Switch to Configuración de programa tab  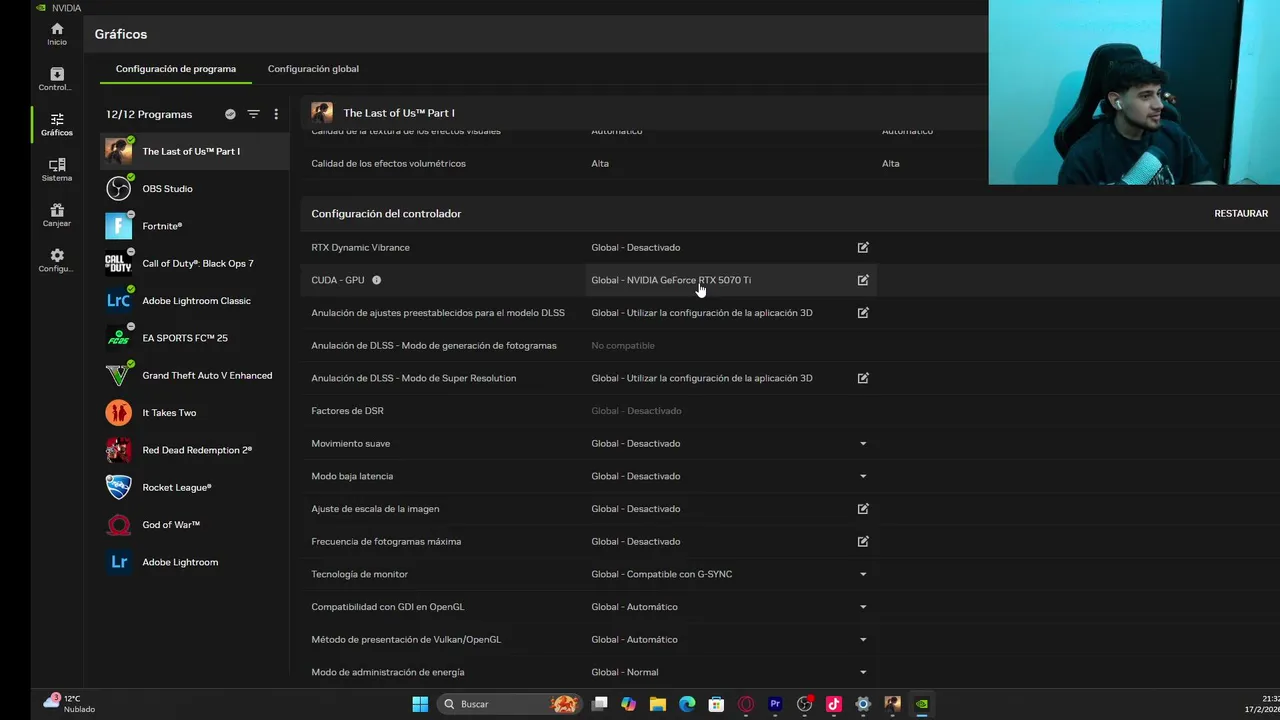coord(176,69)
